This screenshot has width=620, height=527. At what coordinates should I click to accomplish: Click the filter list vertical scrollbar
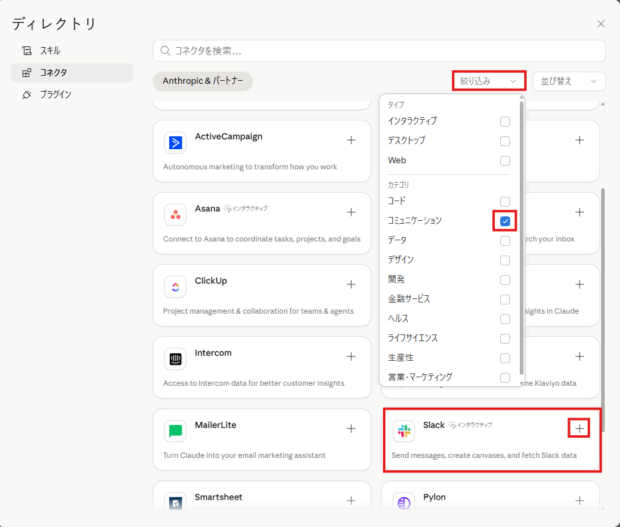coord(521,230)
